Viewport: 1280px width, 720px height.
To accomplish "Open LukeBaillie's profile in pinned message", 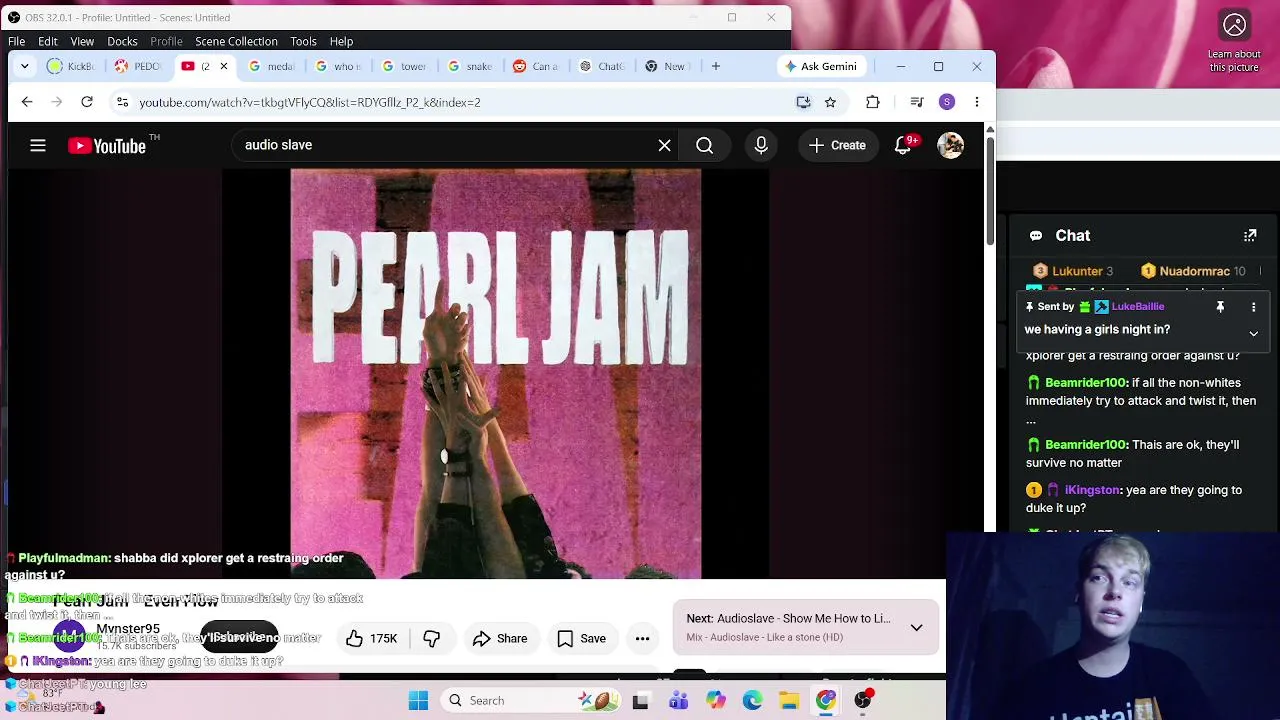I will [1138, 307].
